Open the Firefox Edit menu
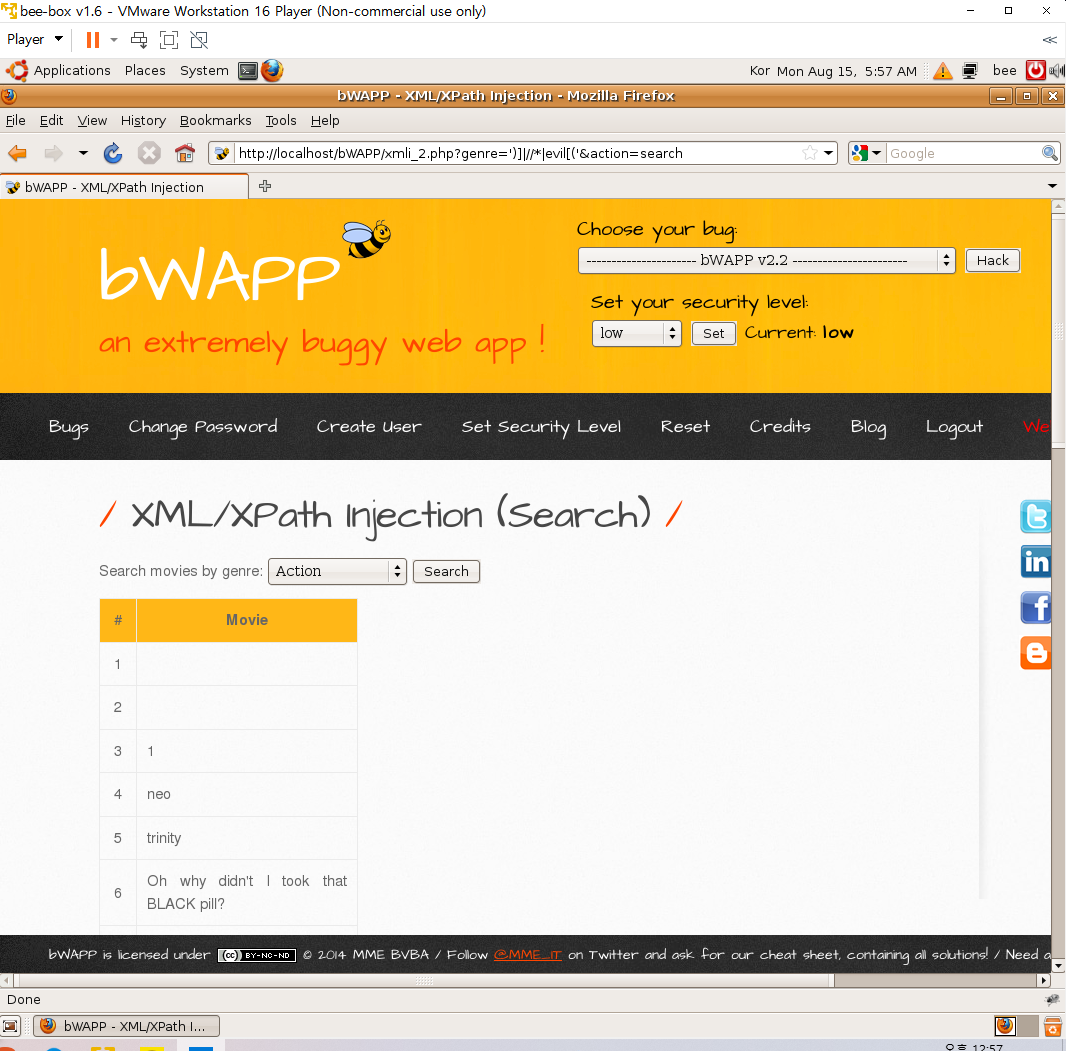Image resolution: width=1066 pixels, height=1051 pixels. [x=51, y=120]
